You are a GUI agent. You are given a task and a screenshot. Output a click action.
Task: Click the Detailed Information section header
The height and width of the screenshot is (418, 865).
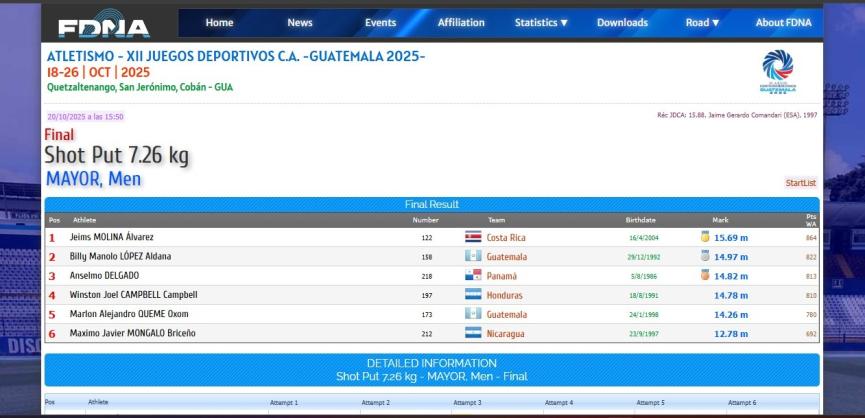(431, 370)
